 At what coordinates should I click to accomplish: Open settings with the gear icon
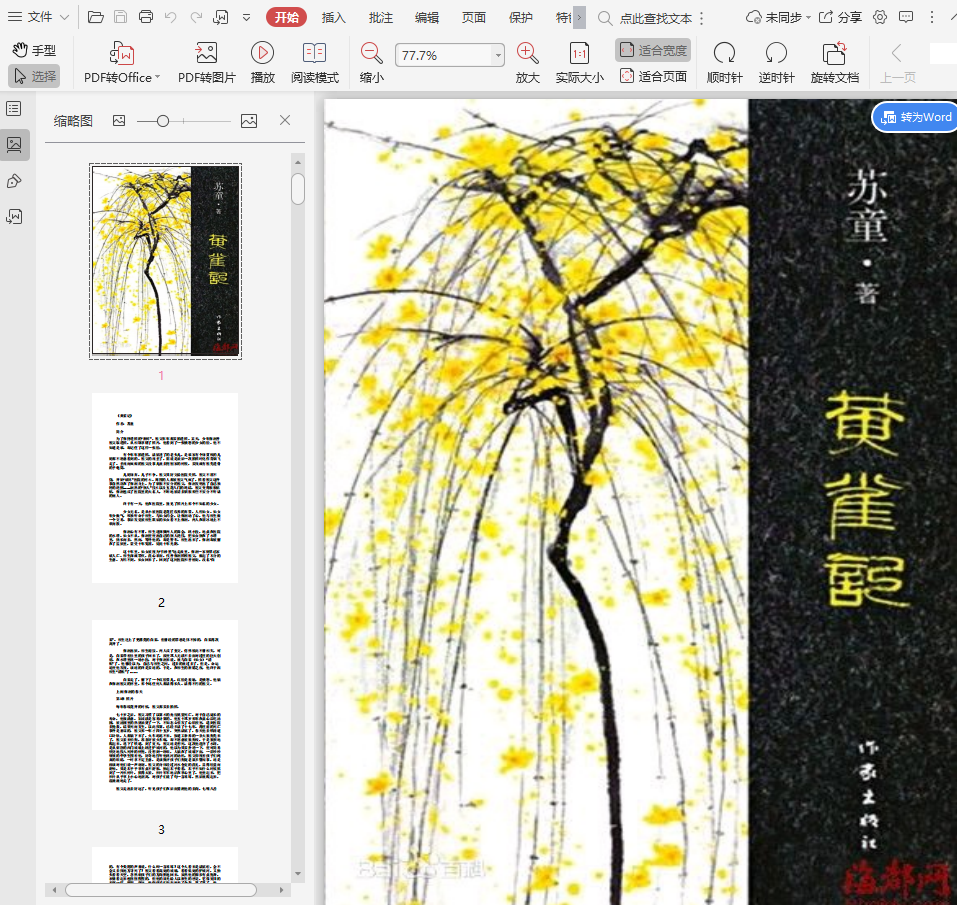tap(879, 17)
